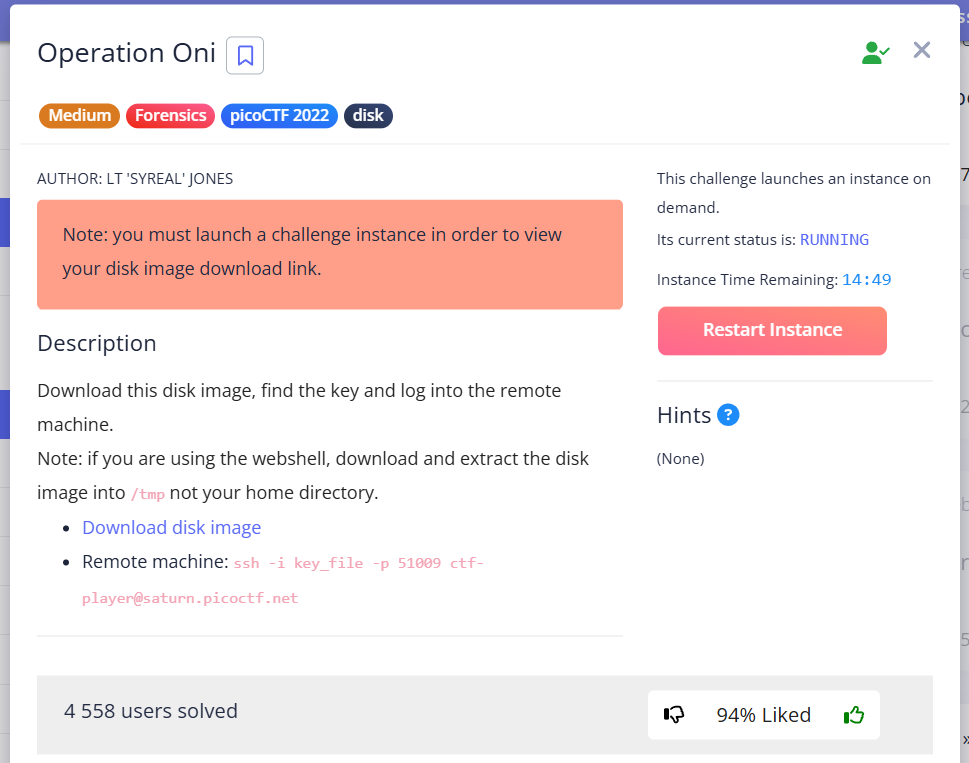
Task: Open the Hints help question icon
Action: [x=728, y=415]
